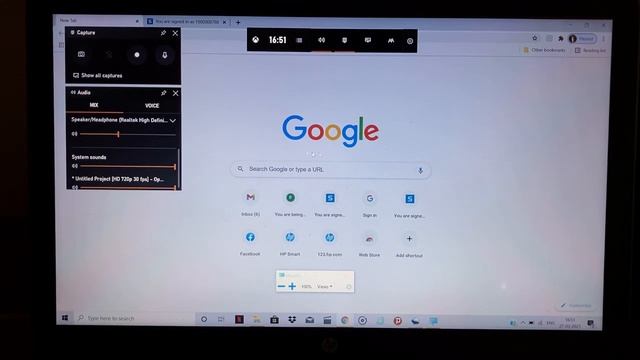This screenshot has width=640, height=360.
Task: Switch to the New Tab browser tab
Action: (x=98, y=20)
